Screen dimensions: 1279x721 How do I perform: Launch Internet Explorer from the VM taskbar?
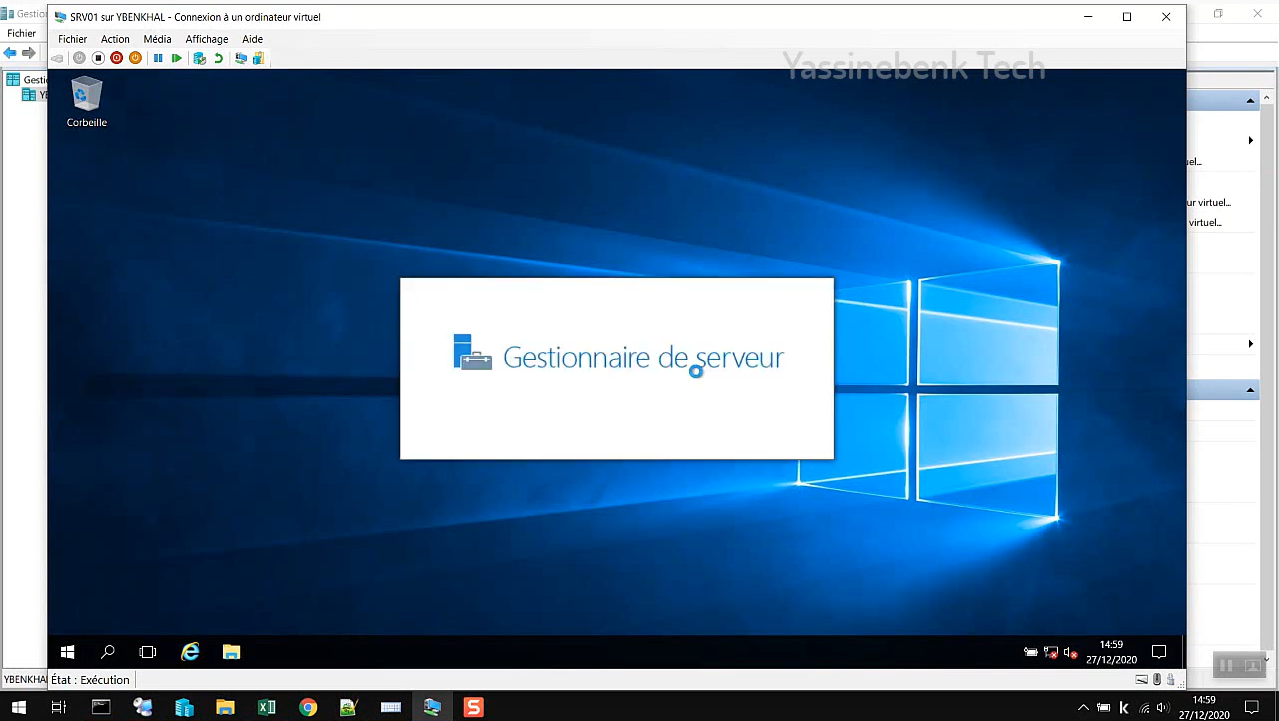point(190,652)
